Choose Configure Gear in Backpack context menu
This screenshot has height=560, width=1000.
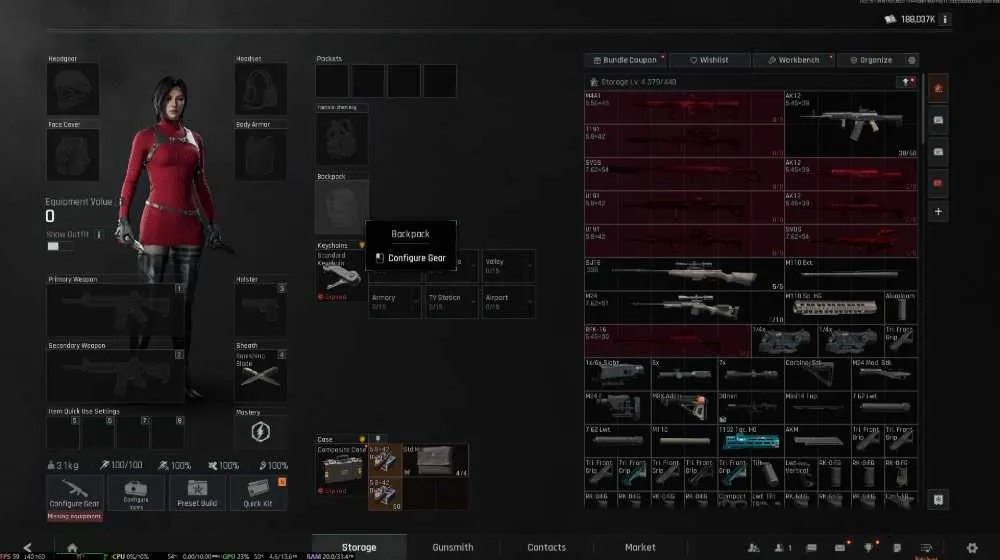click(411, 258)
